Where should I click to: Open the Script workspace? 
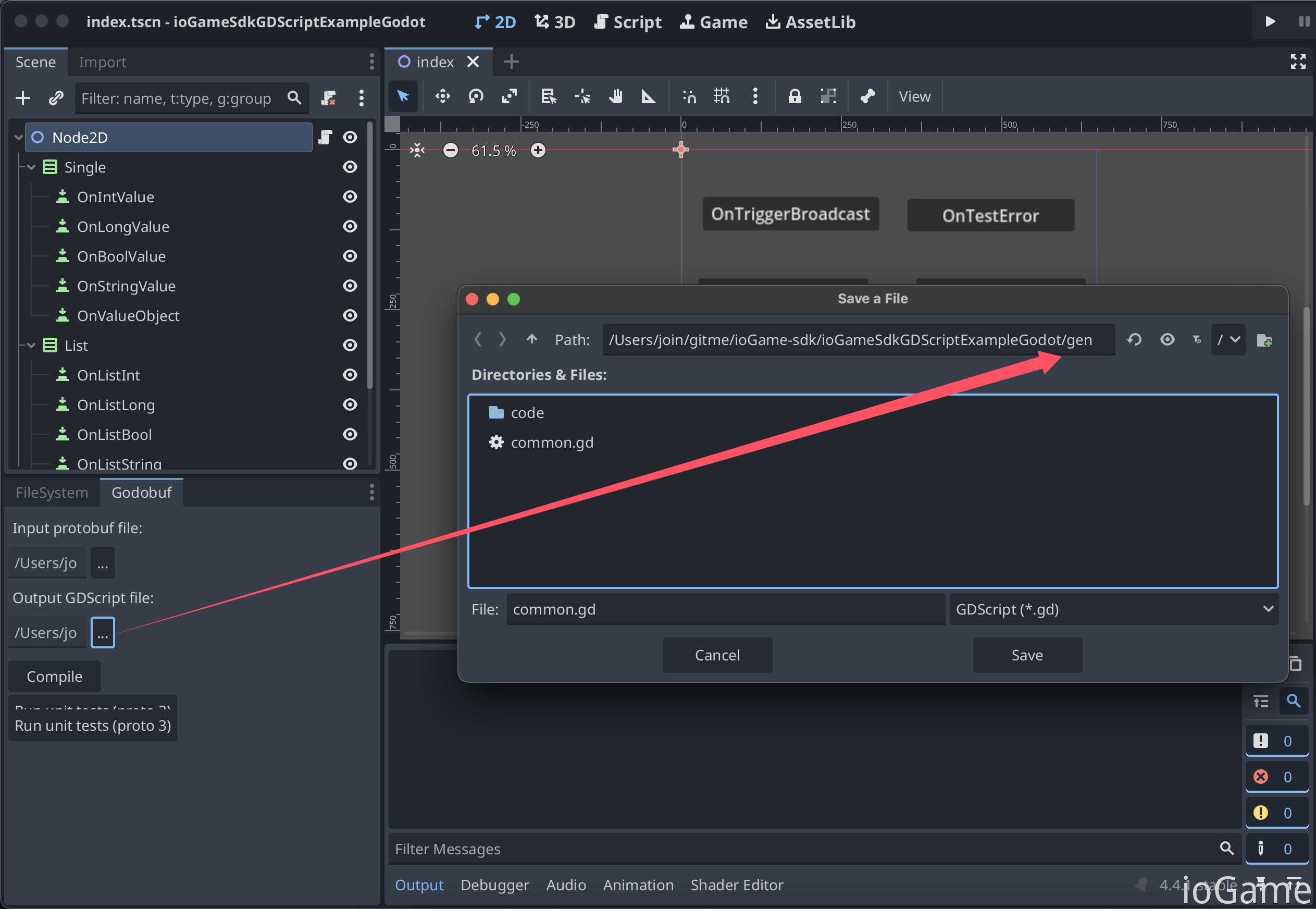pyautogui.click(x=628, y=22)
